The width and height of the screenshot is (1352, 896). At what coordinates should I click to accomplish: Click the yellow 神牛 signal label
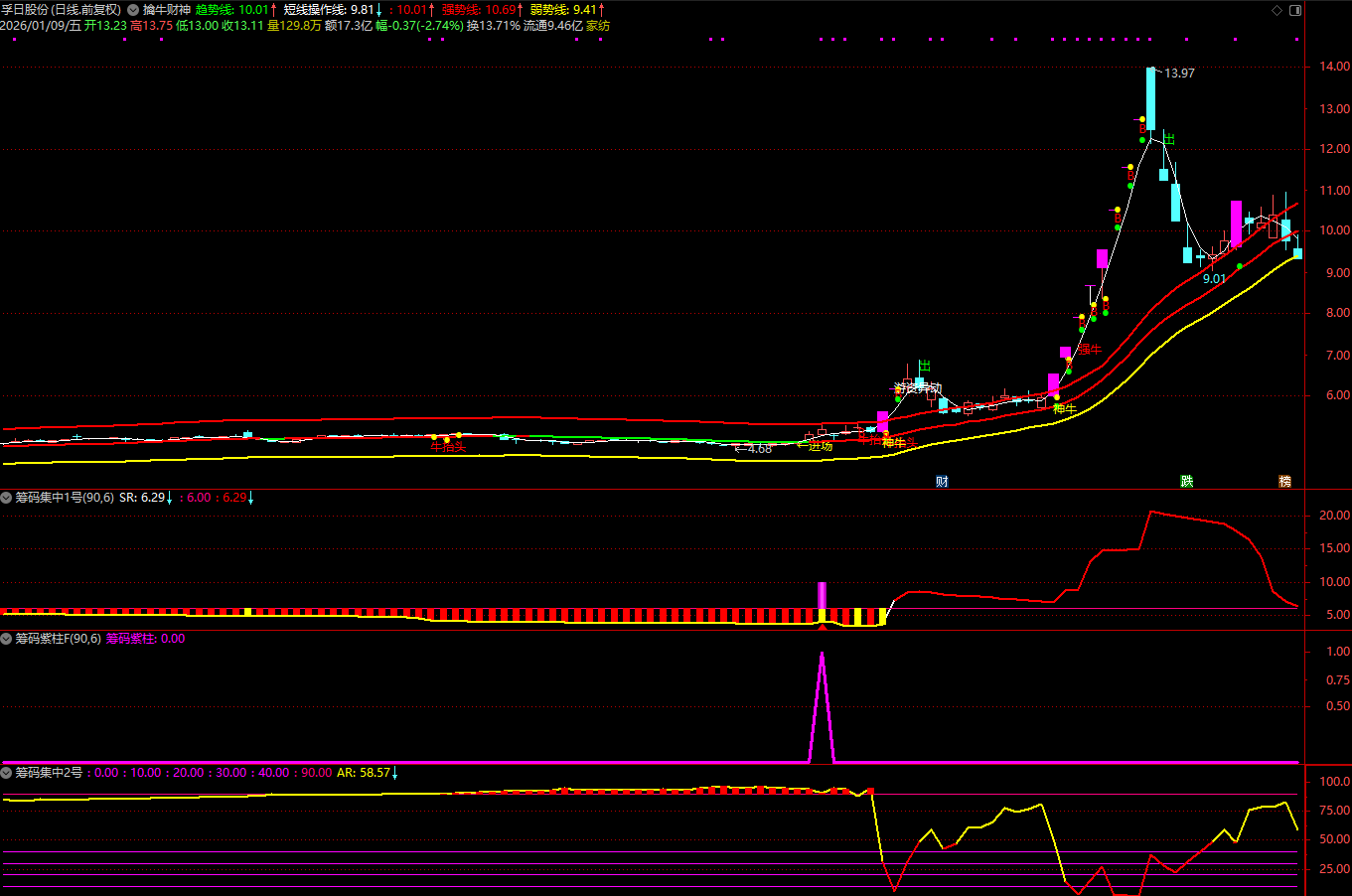(1064, 408)
